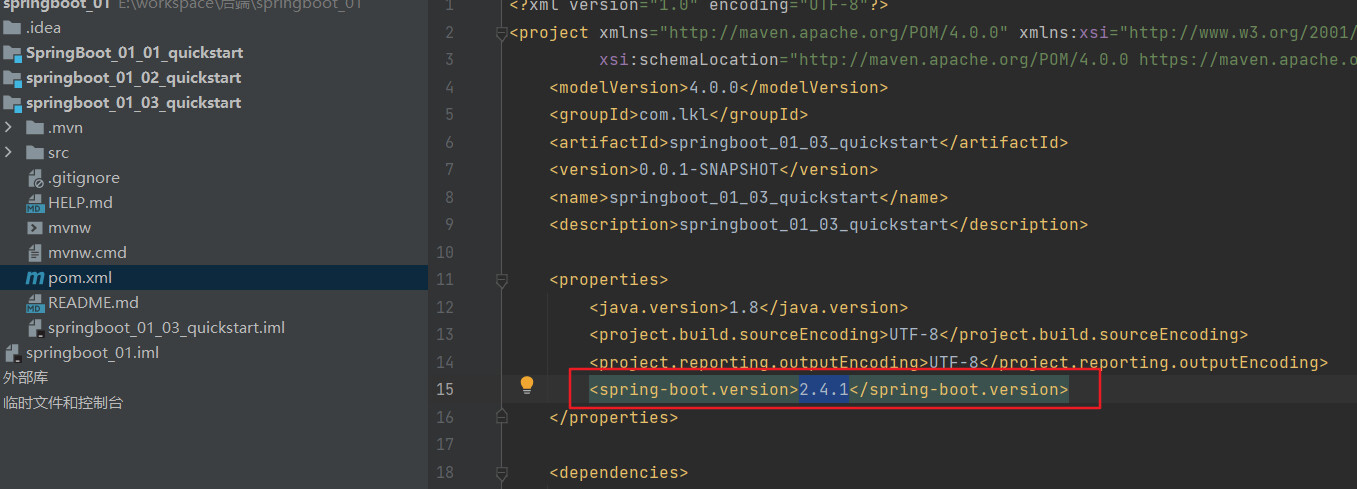The image size is (1357, 489).
Task: Click the selected 2.4.1 version value
Action: pyautogui.click(x=824, y=389)
